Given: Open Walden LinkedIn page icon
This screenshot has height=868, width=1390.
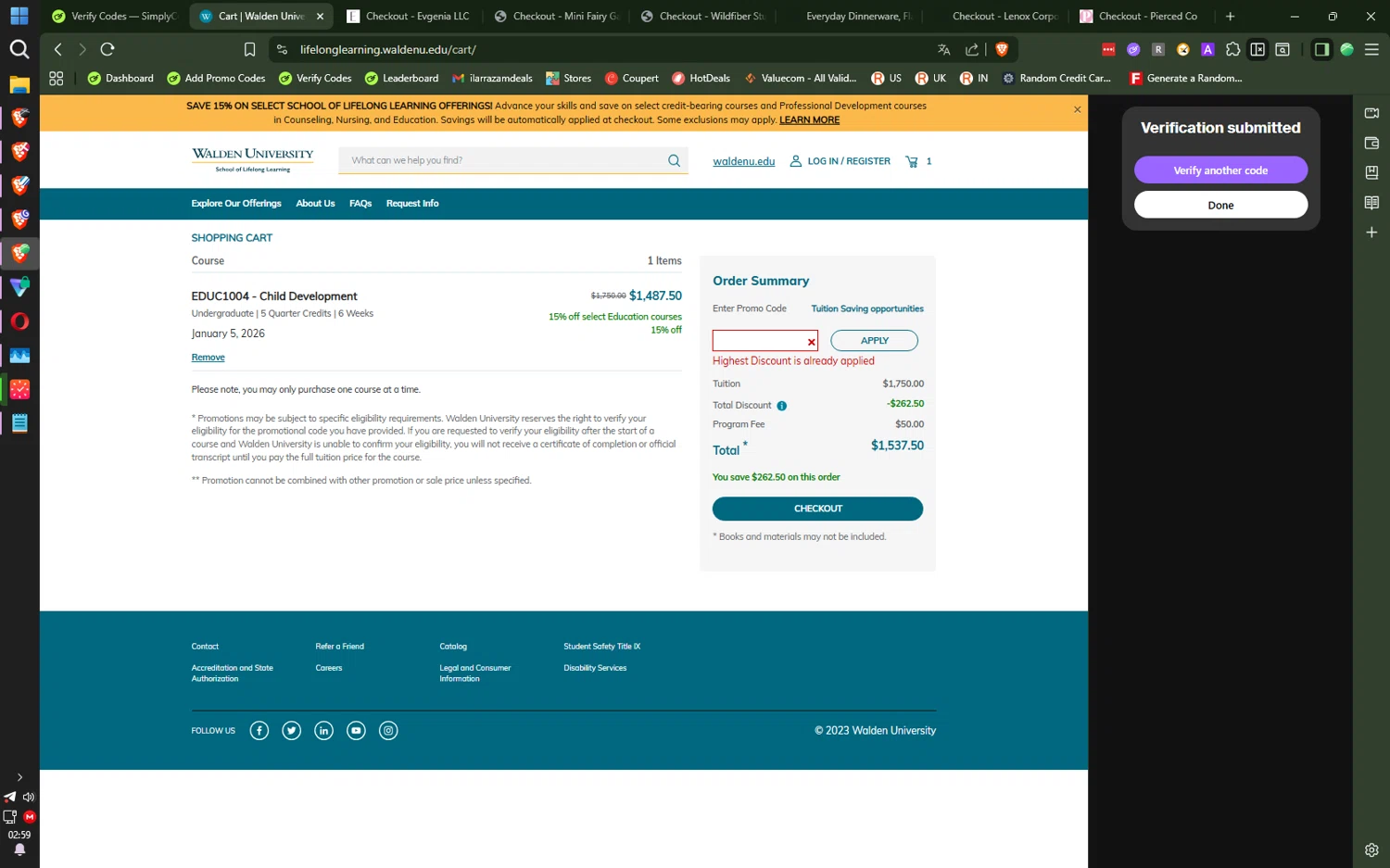Looking at the screenshot, I should click(x=323, y=731).
